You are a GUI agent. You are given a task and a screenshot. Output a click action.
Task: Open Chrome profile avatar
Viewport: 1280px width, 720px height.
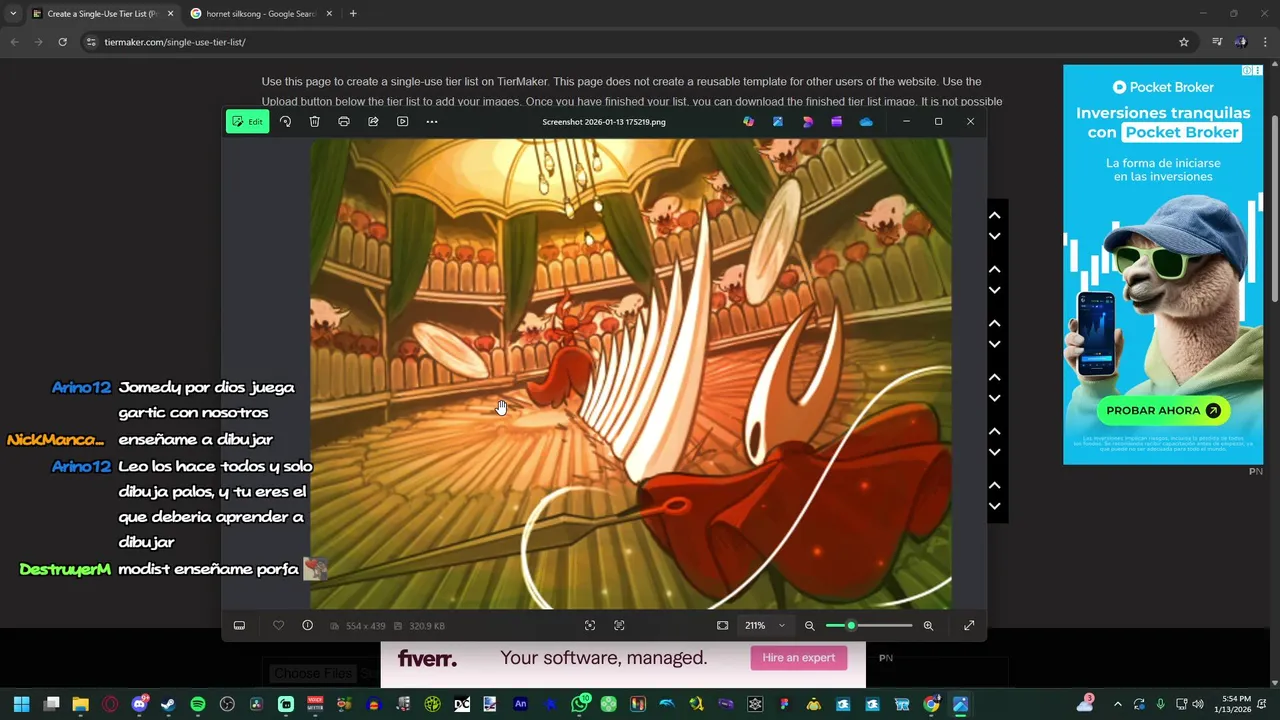(1241, 42)
